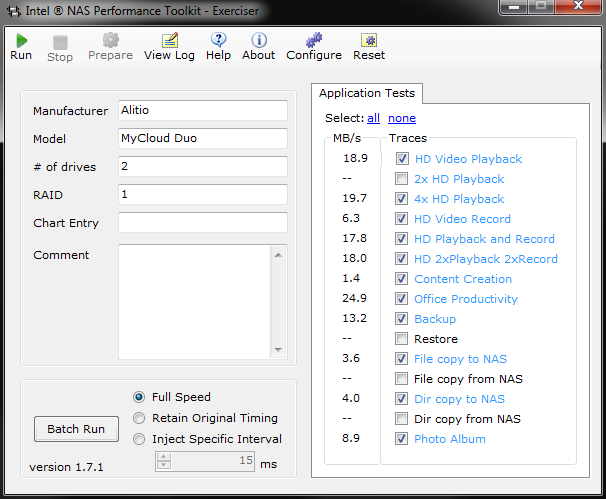This screenshot has width=606, height=499.
Task: Toggle the File copy to NAS checkbox
Action: coord(401,359)
